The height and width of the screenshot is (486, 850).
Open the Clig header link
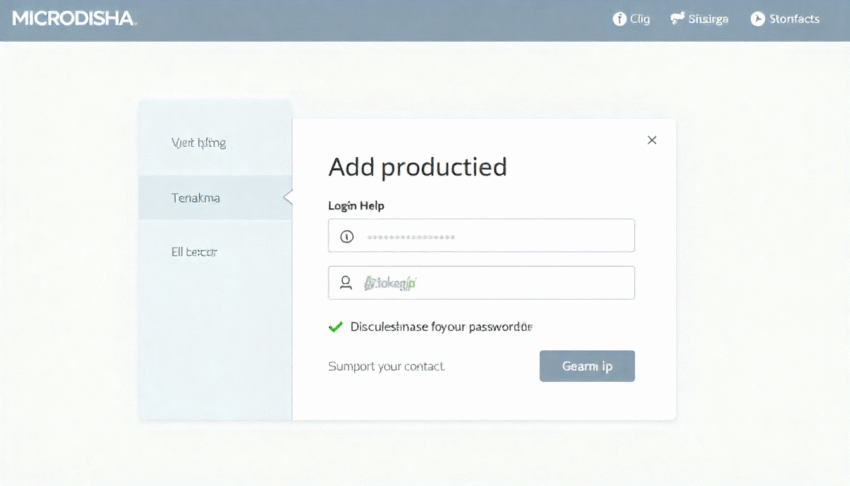[640, 19]
